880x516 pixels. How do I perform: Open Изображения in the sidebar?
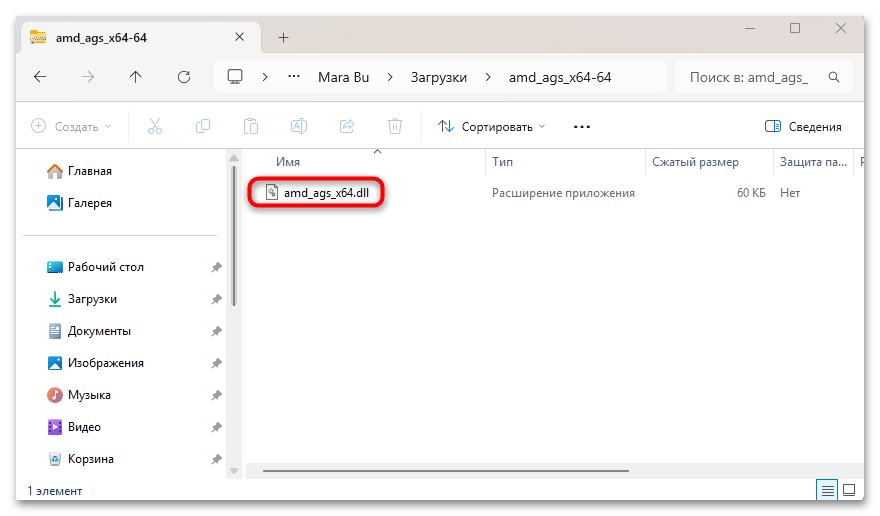(95, 363)
